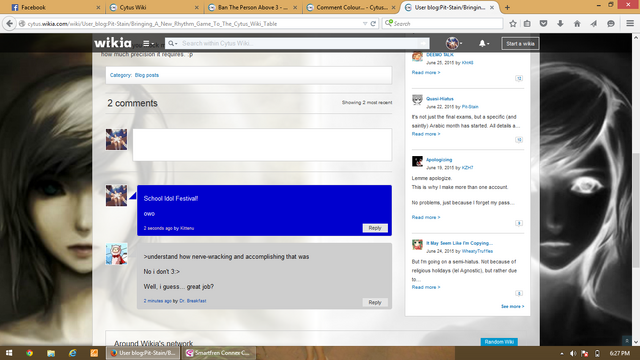Bookmark this page with the star icon
This screenshot has width=640, height=360.
point(513,24)
